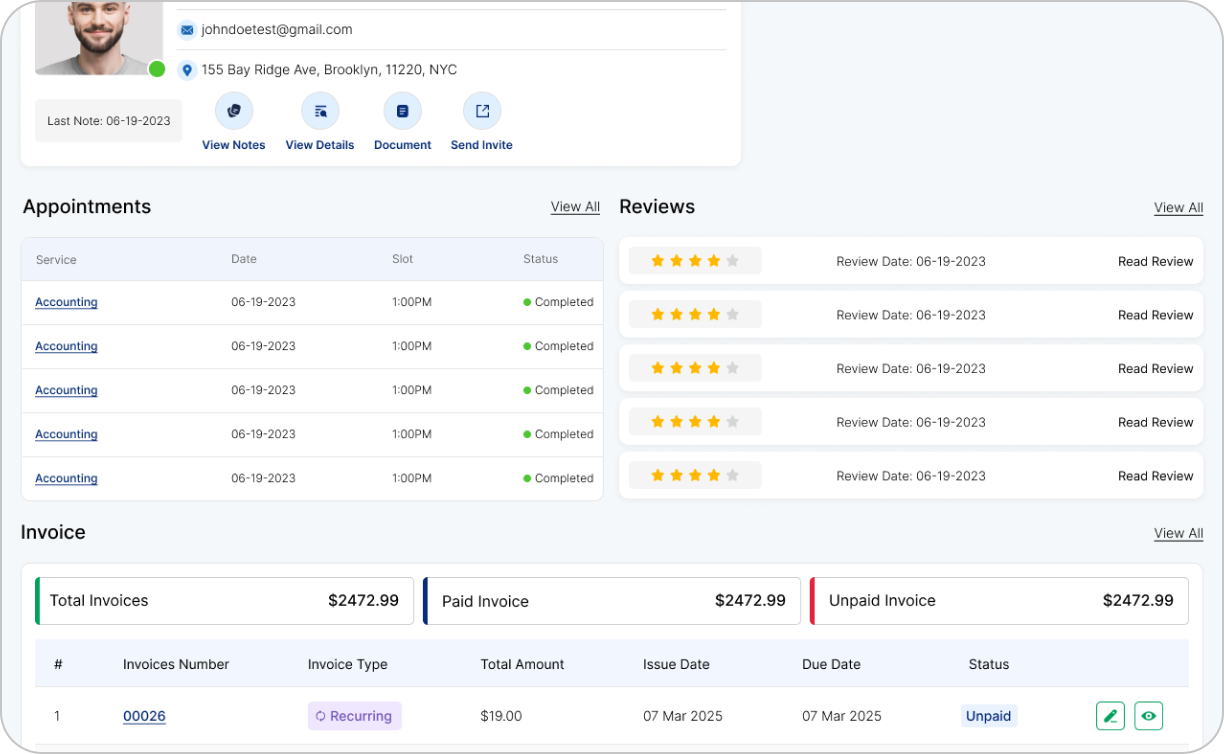Open invoice number 00026
Screen dimensions: 1224x754
(x=144, y=716)
